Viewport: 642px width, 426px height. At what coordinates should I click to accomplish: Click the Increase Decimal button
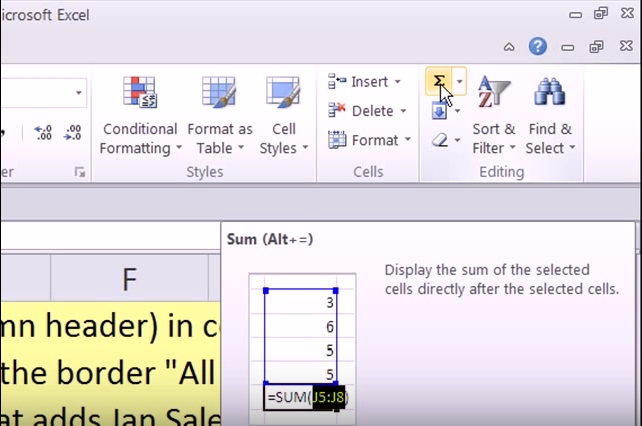point(43,133)
